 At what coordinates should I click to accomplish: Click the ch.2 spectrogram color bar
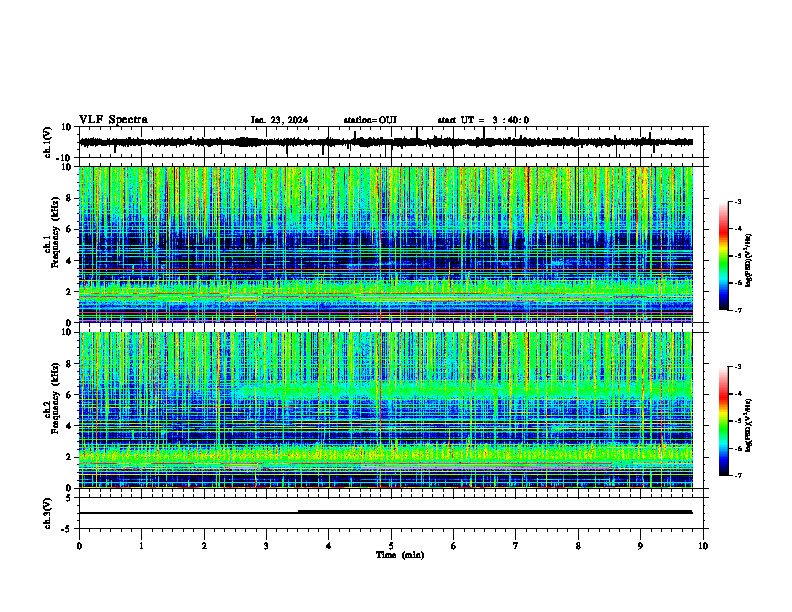click(723, 421)
